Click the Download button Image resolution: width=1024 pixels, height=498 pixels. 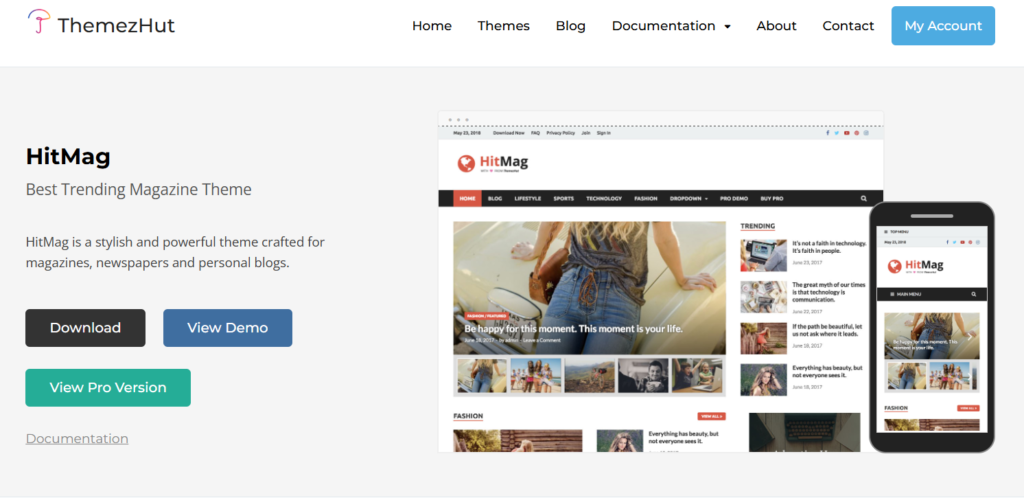(x=86, y=328)
